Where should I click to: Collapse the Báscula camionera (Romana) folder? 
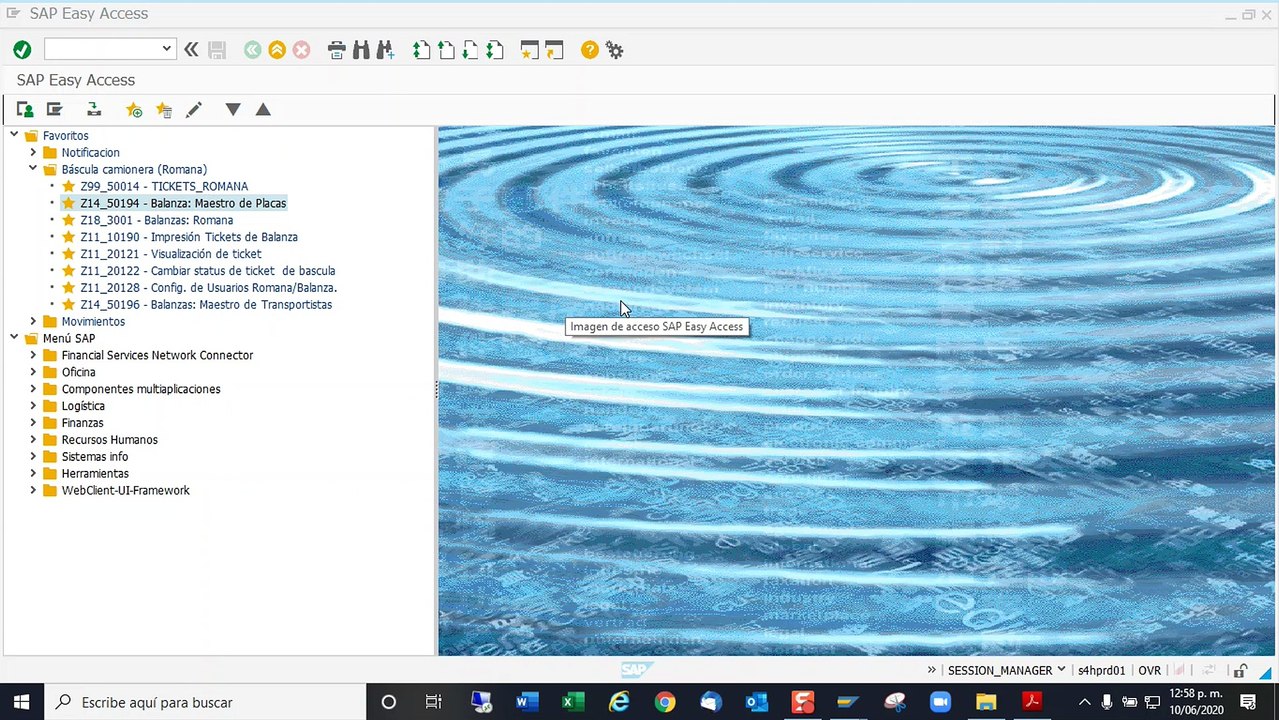[x=33, y=169]
